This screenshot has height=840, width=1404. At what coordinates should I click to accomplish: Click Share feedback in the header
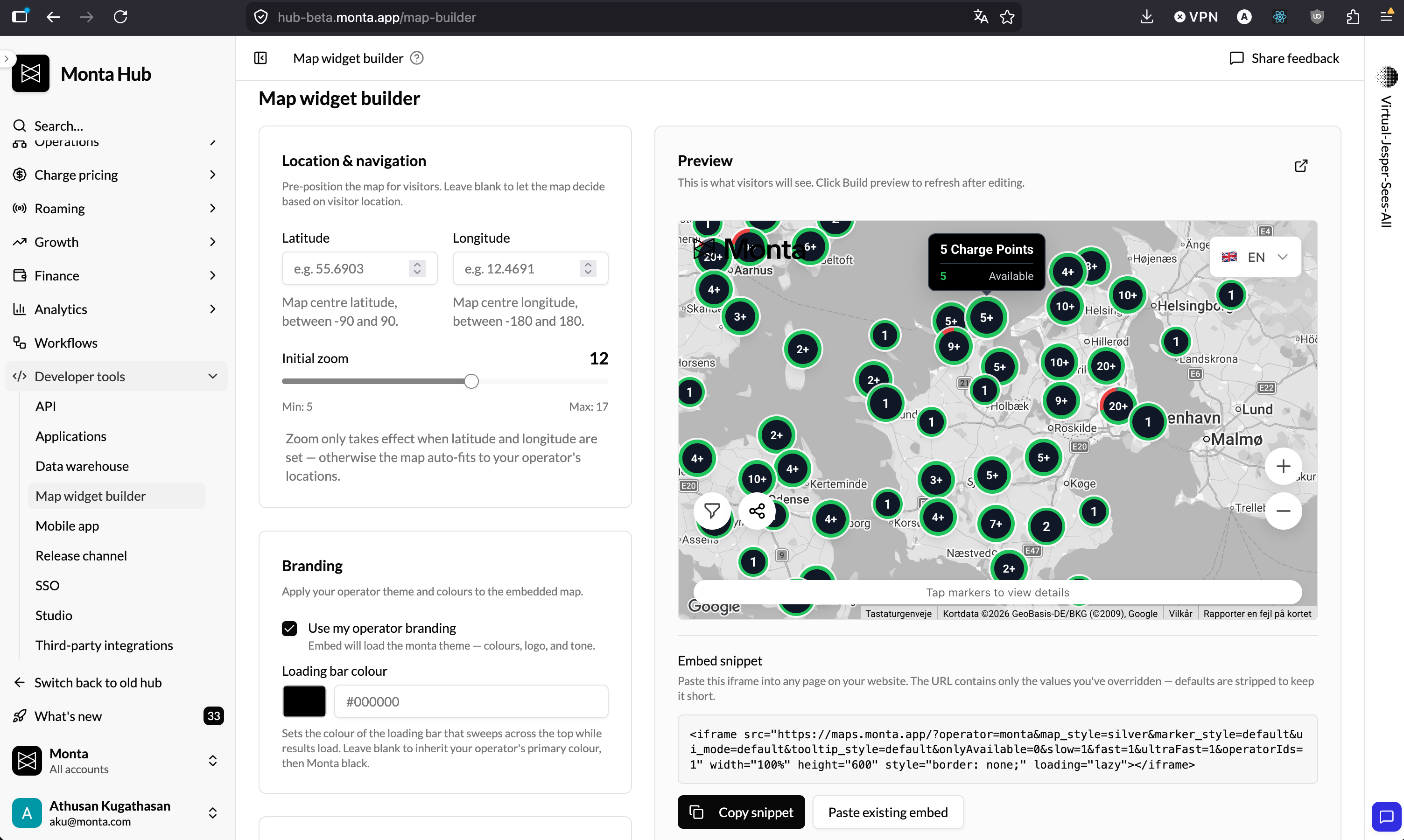pyautogui.click(x=1284, y=58)
